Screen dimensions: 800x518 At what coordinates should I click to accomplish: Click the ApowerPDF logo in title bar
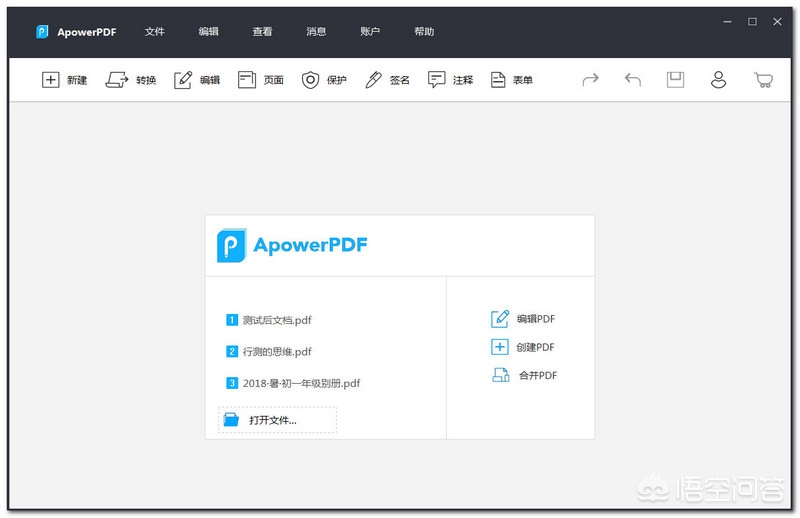click(42, 32)
